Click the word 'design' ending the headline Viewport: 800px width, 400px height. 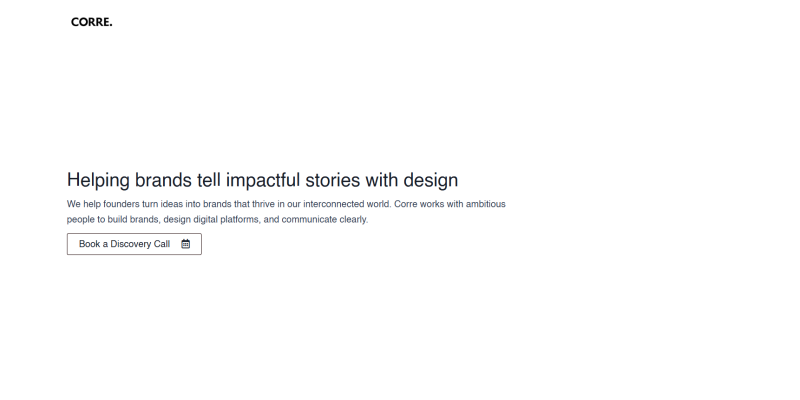point(430,180)
